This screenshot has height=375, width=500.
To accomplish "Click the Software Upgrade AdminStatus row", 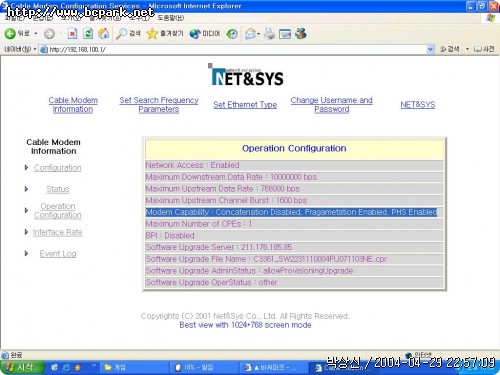I will click(x=294, y=271).
